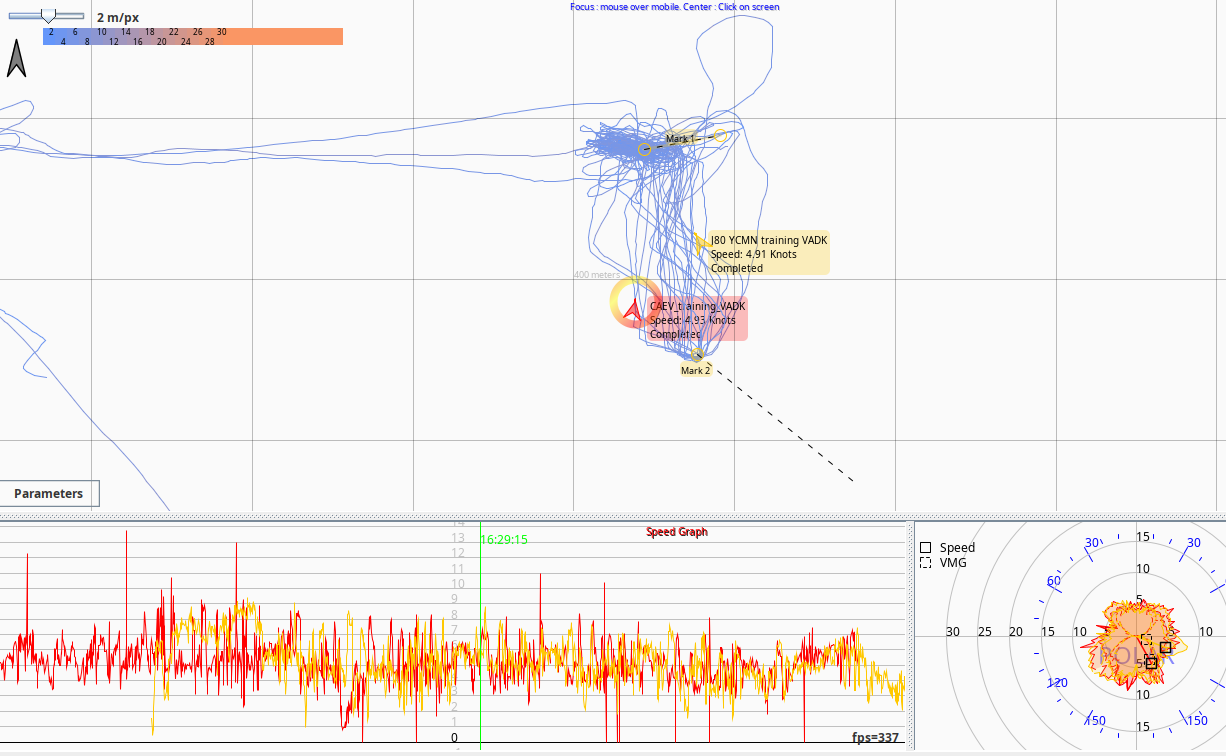Open the Parameters panel
The image size is (1226, 756).
[49, 493]
